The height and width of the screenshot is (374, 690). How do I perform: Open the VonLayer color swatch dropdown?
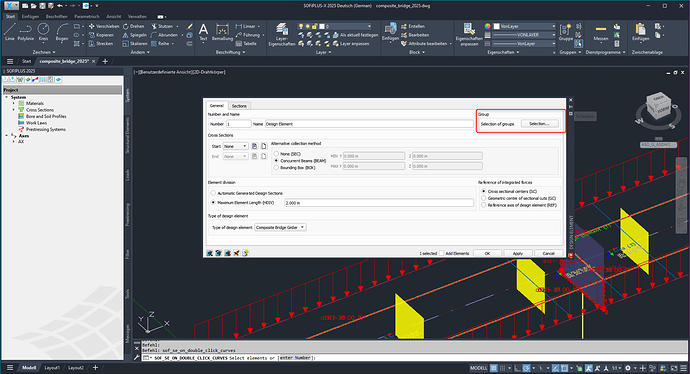525,26
